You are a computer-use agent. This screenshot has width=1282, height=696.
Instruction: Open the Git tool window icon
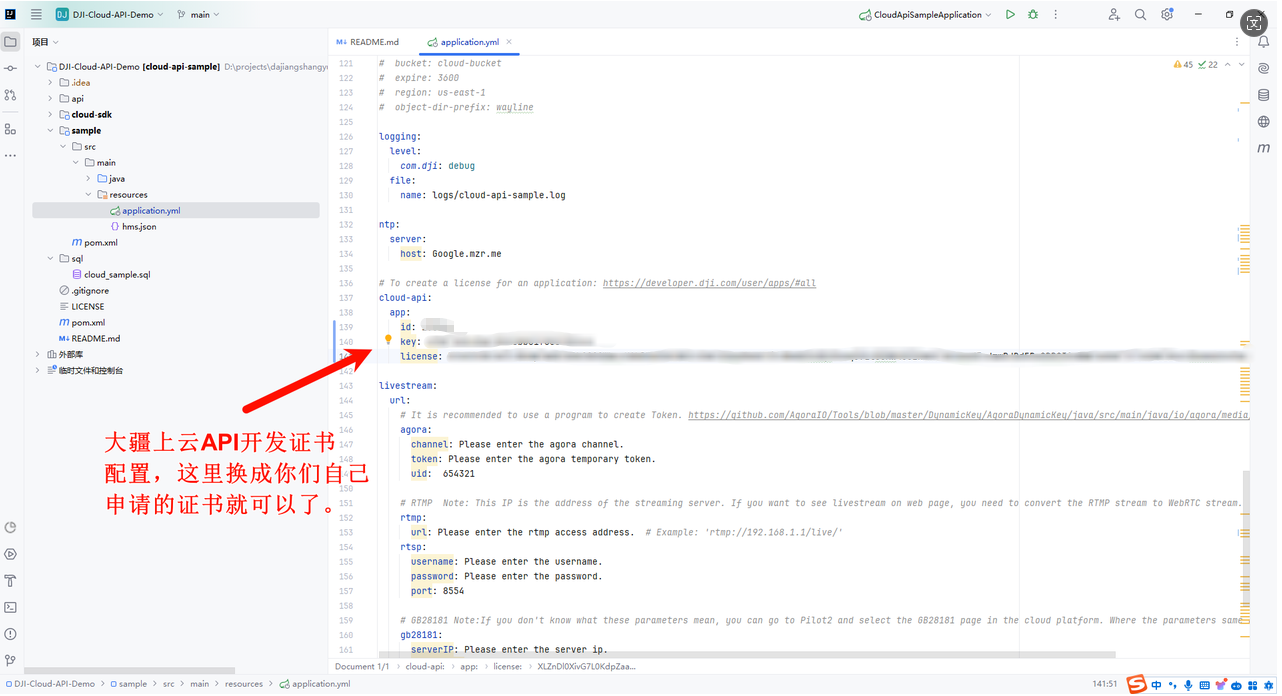(x=11, y=660)
